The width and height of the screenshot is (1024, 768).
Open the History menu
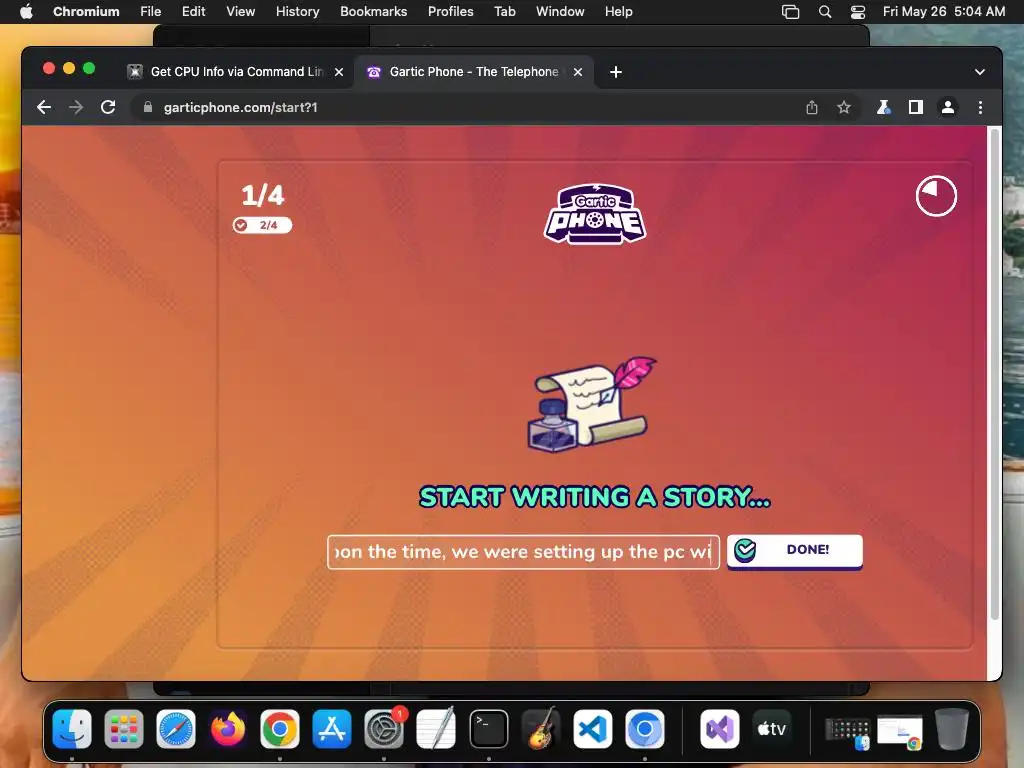pyautogui.click(x=297, y=12)
